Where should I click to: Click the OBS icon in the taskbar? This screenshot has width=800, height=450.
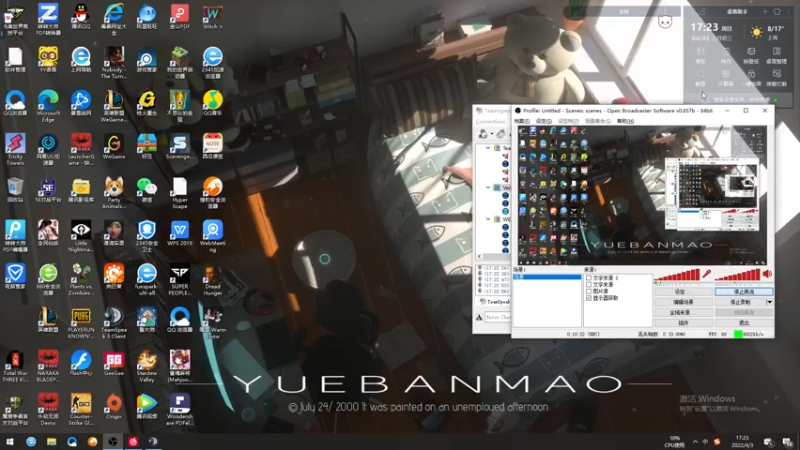[x=113, y=442]
